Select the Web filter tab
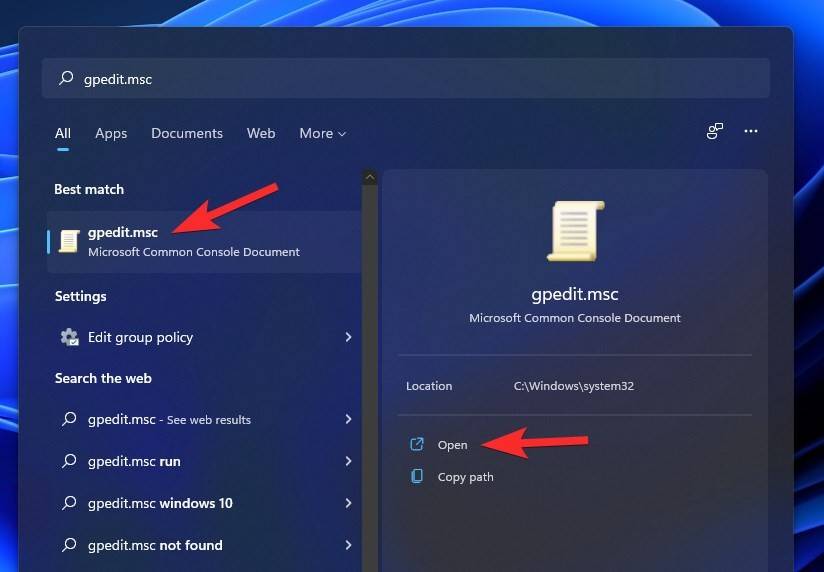The width and height of the screenshot is (824, 572). coord(261,134)
